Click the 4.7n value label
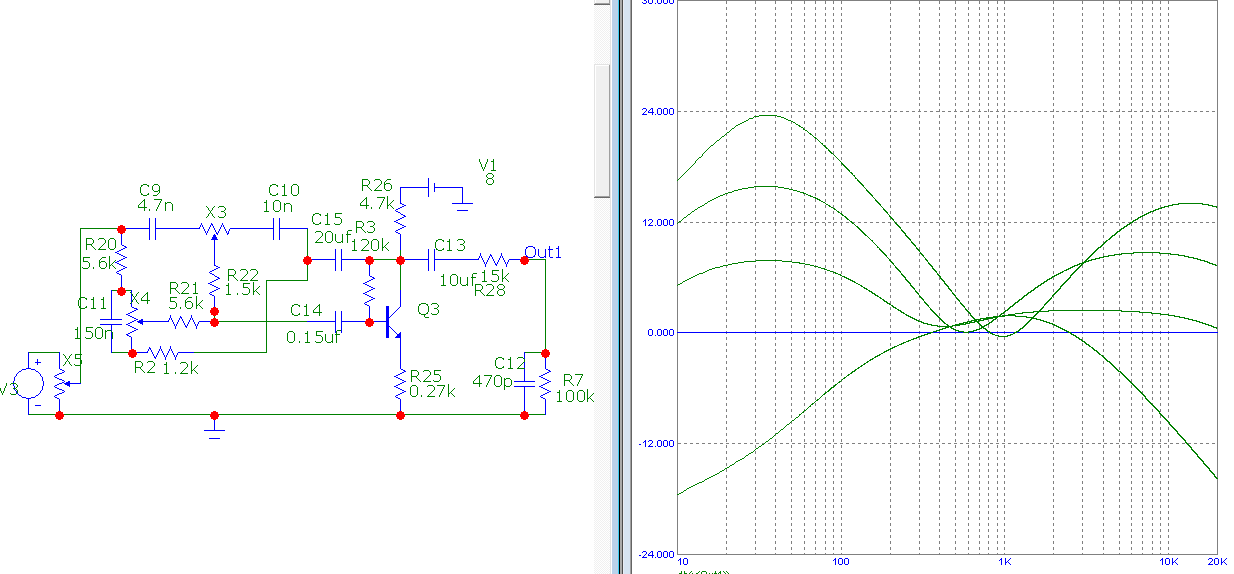The image size is (1234, 574). (x=156, y=205)
